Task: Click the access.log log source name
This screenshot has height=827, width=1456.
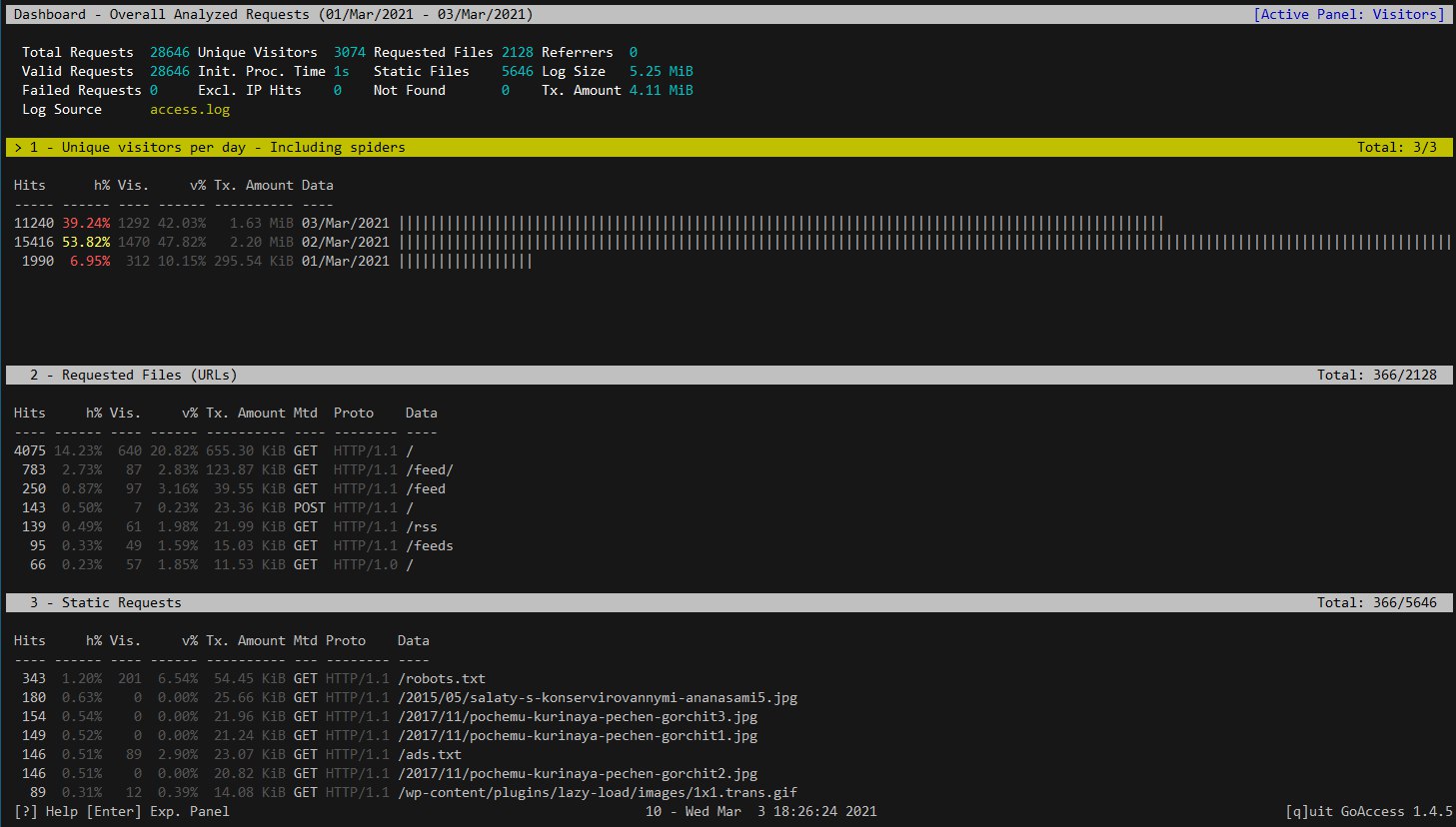Action: point(190,109)
